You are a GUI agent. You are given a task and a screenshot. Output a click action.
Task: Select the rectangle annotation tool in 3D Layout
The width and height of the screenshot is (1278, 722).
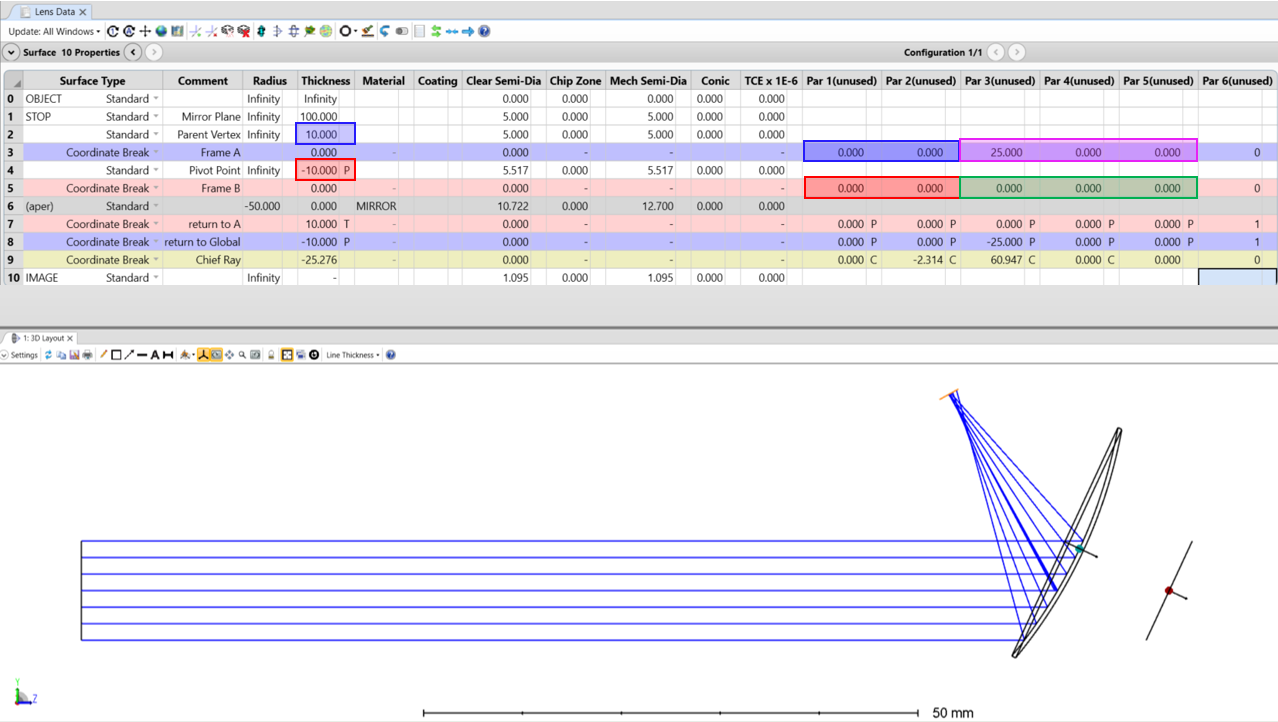[x=116, y=355]
